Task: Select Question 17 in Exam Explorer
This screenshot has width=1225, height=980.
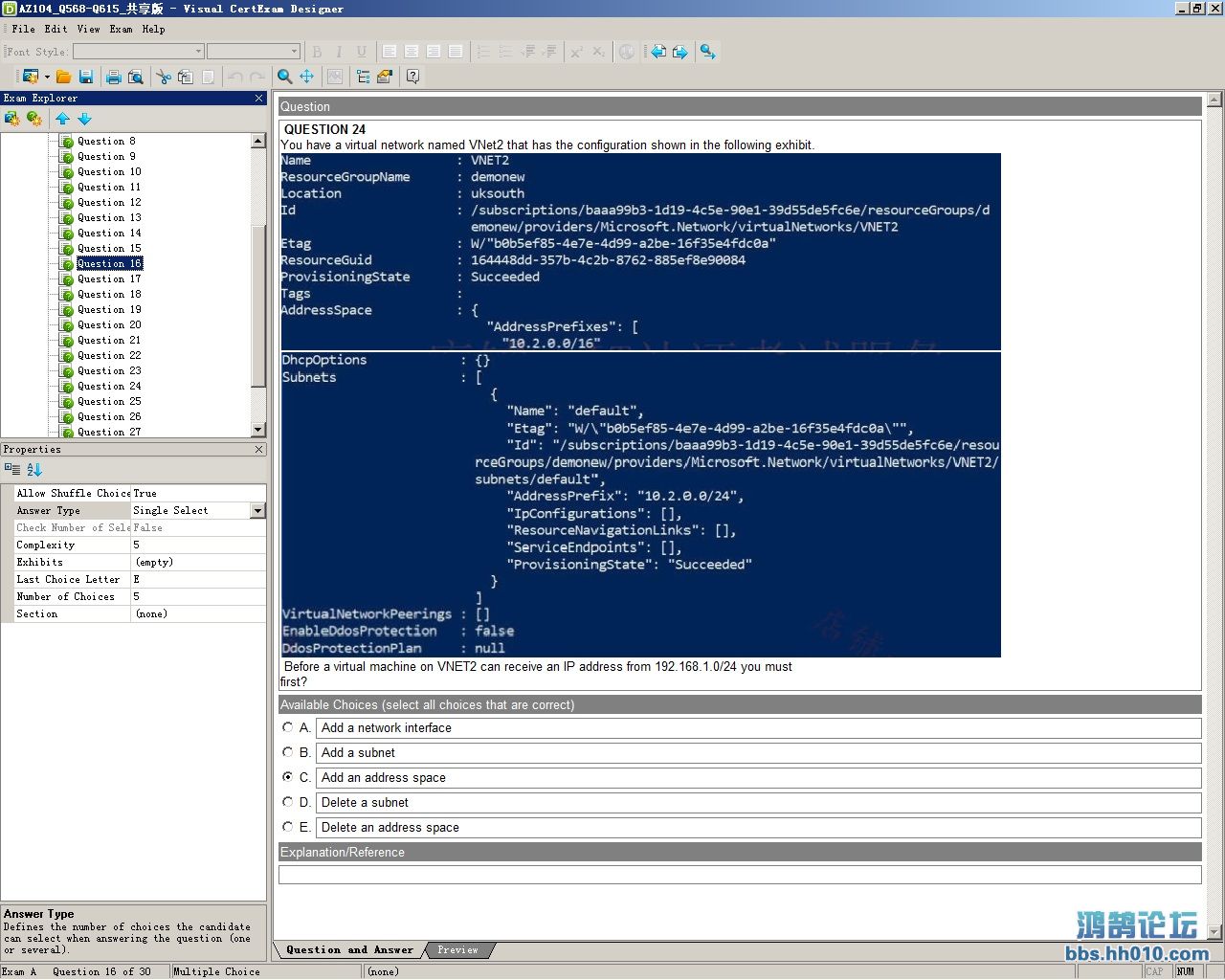Action: [x=109, y=279]
